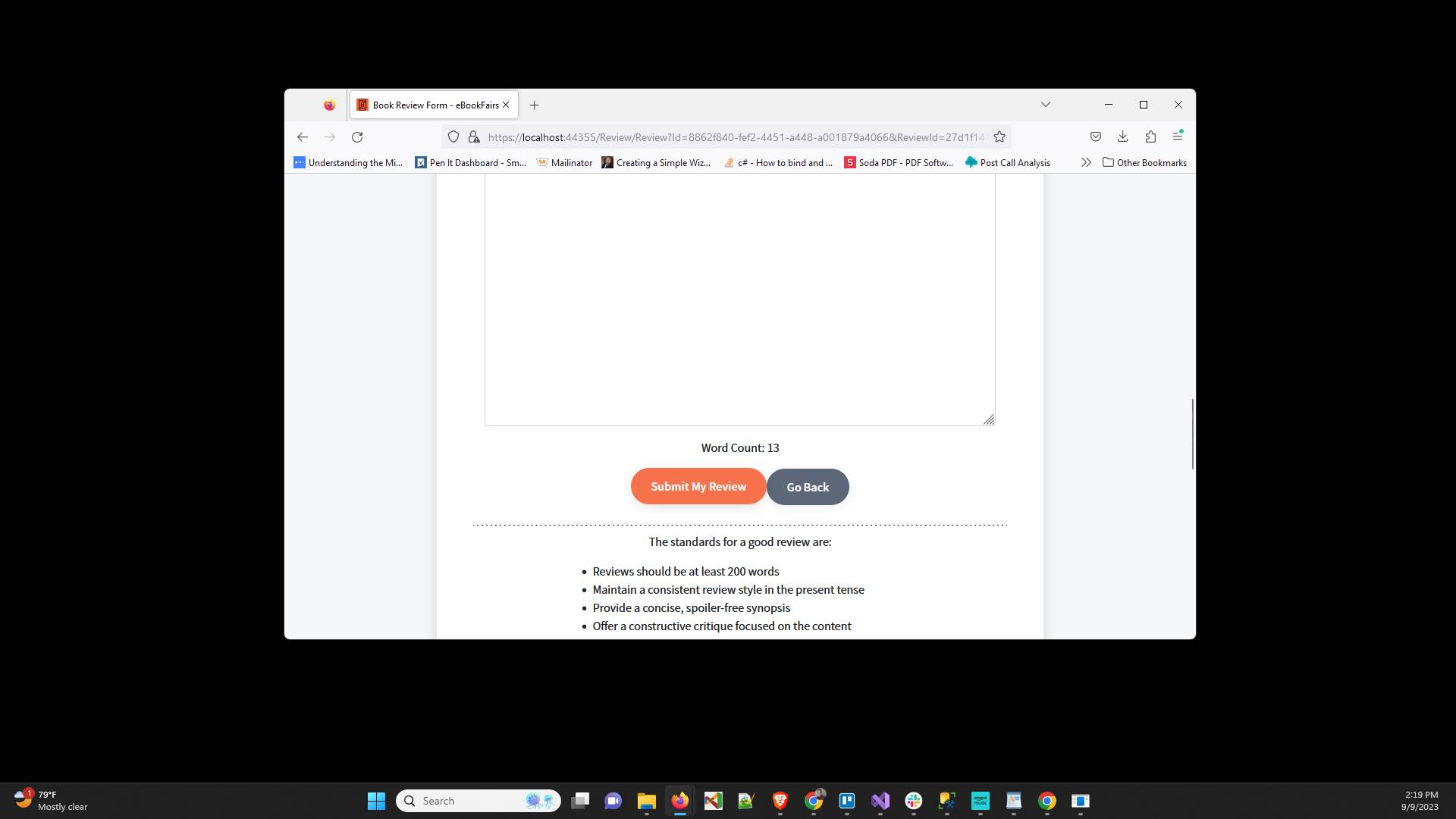Open a new tab with plus button
Viewport: 1456px width, 819px height.
[x=535, y=105]
